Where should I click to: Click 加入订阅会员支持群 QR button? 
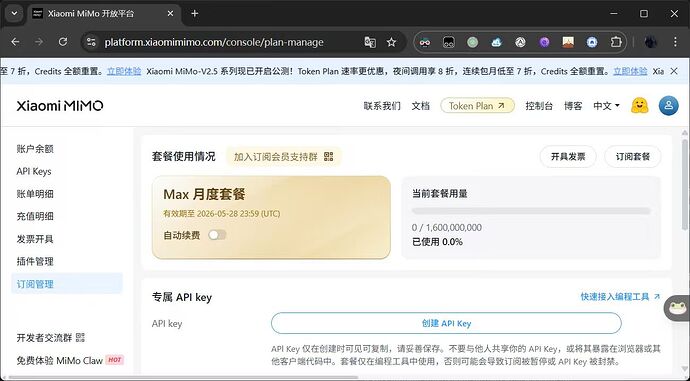point(284,157)
